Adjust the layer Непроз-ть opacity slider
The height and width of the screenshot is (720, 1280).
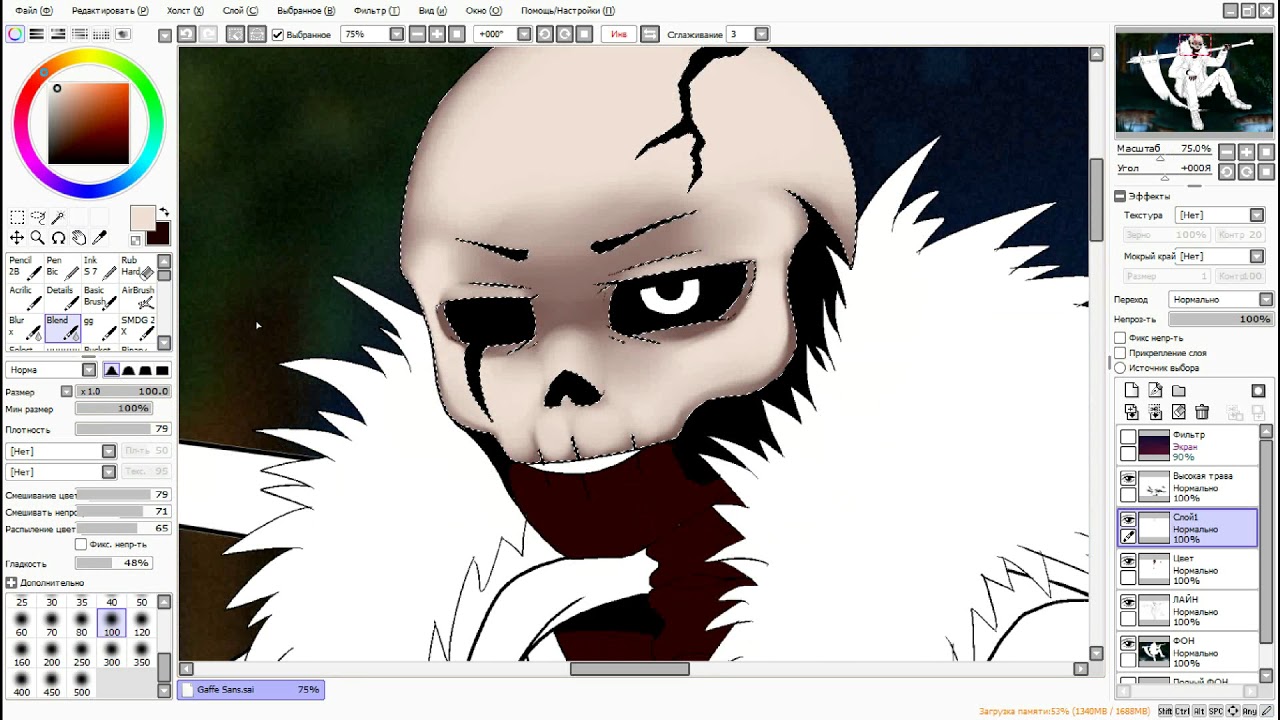(x=1221, y=319)
